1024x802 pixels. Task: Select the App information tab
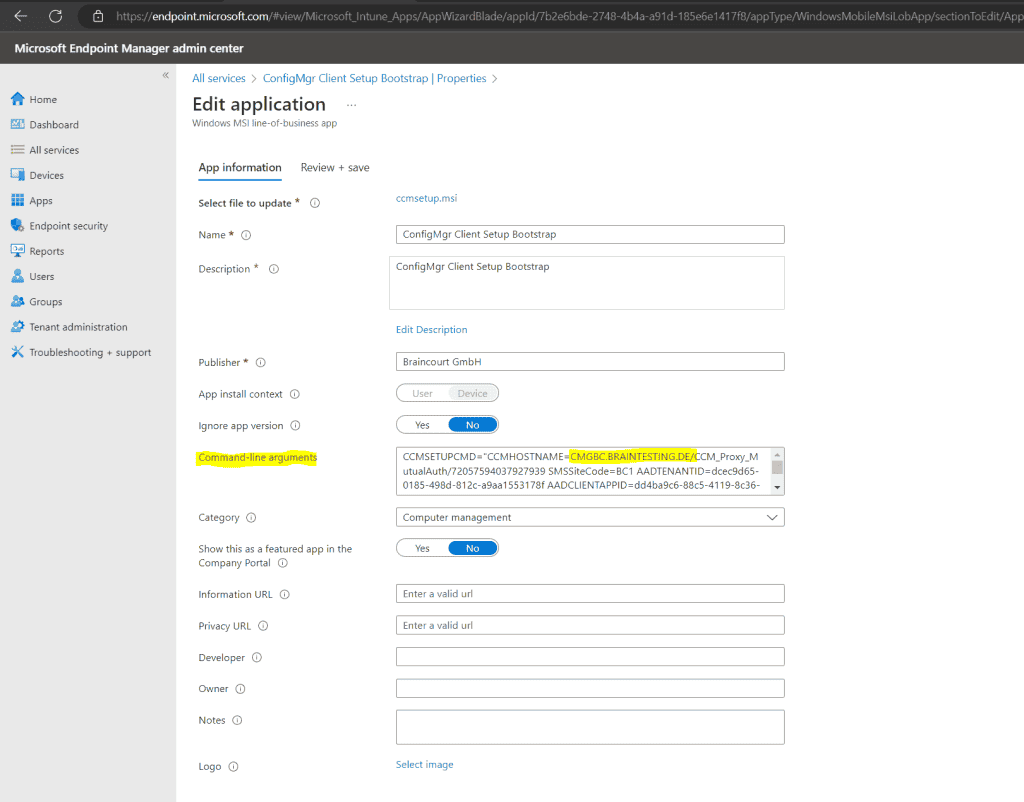point(240,167)
